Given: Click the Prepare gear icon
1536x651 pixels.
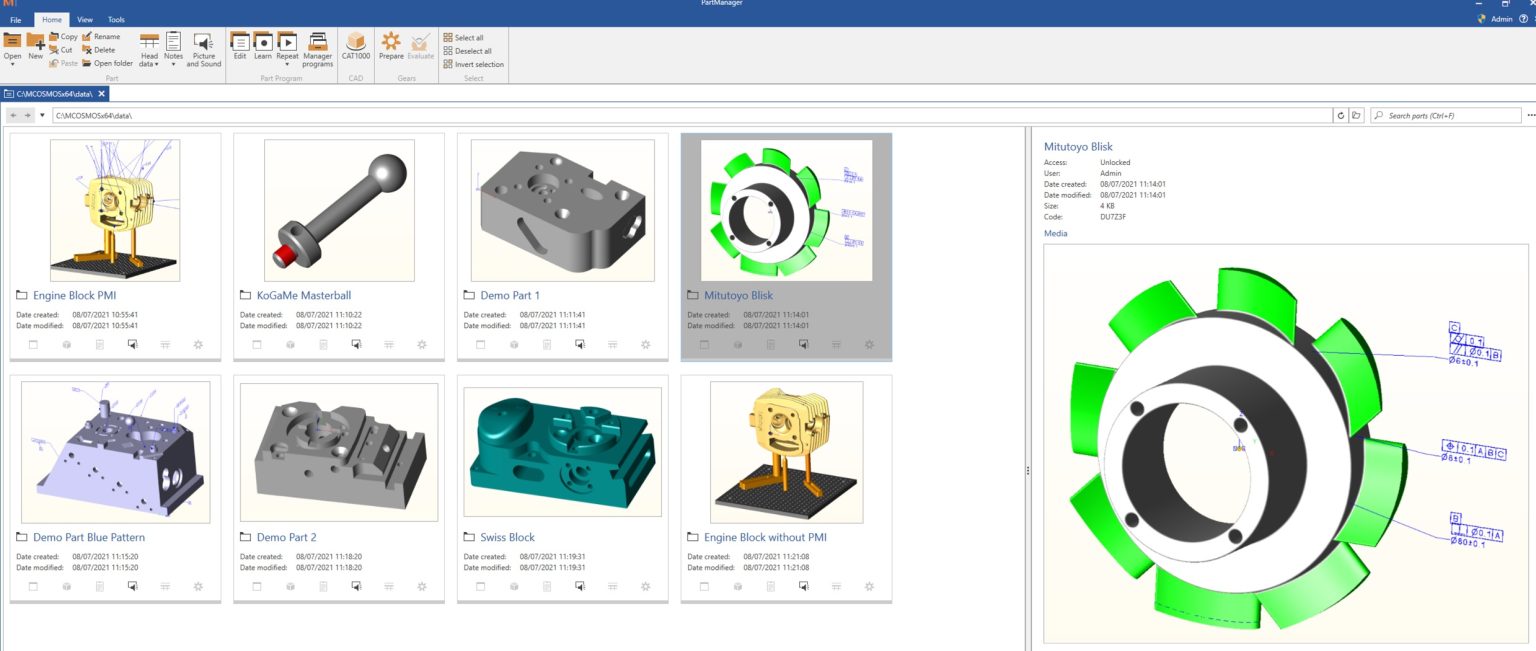Looking at the screenshot, I should tap(391, 45).
